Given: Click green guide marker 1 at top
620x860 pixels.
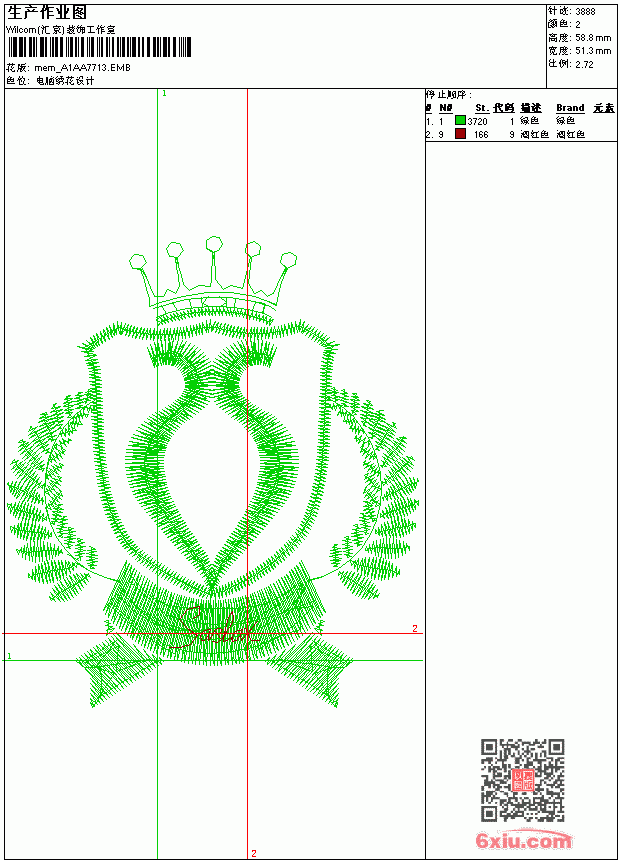Looking at the screenshot, I should pos(164,94).
